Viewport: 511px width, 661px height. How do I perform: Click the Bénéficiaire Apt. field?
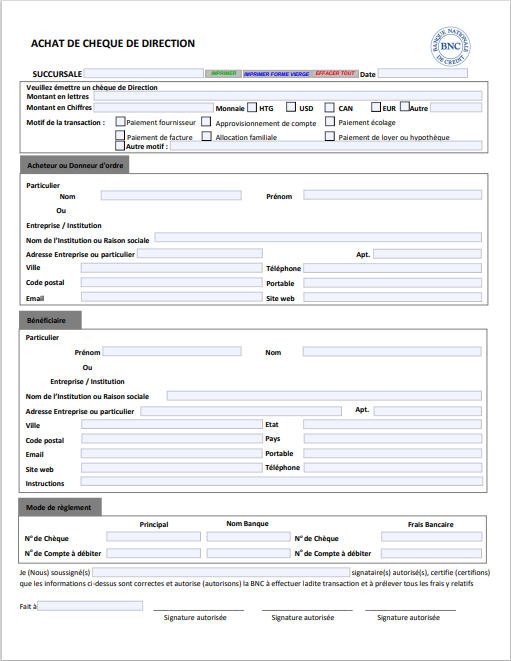click(x=428, y=411)
